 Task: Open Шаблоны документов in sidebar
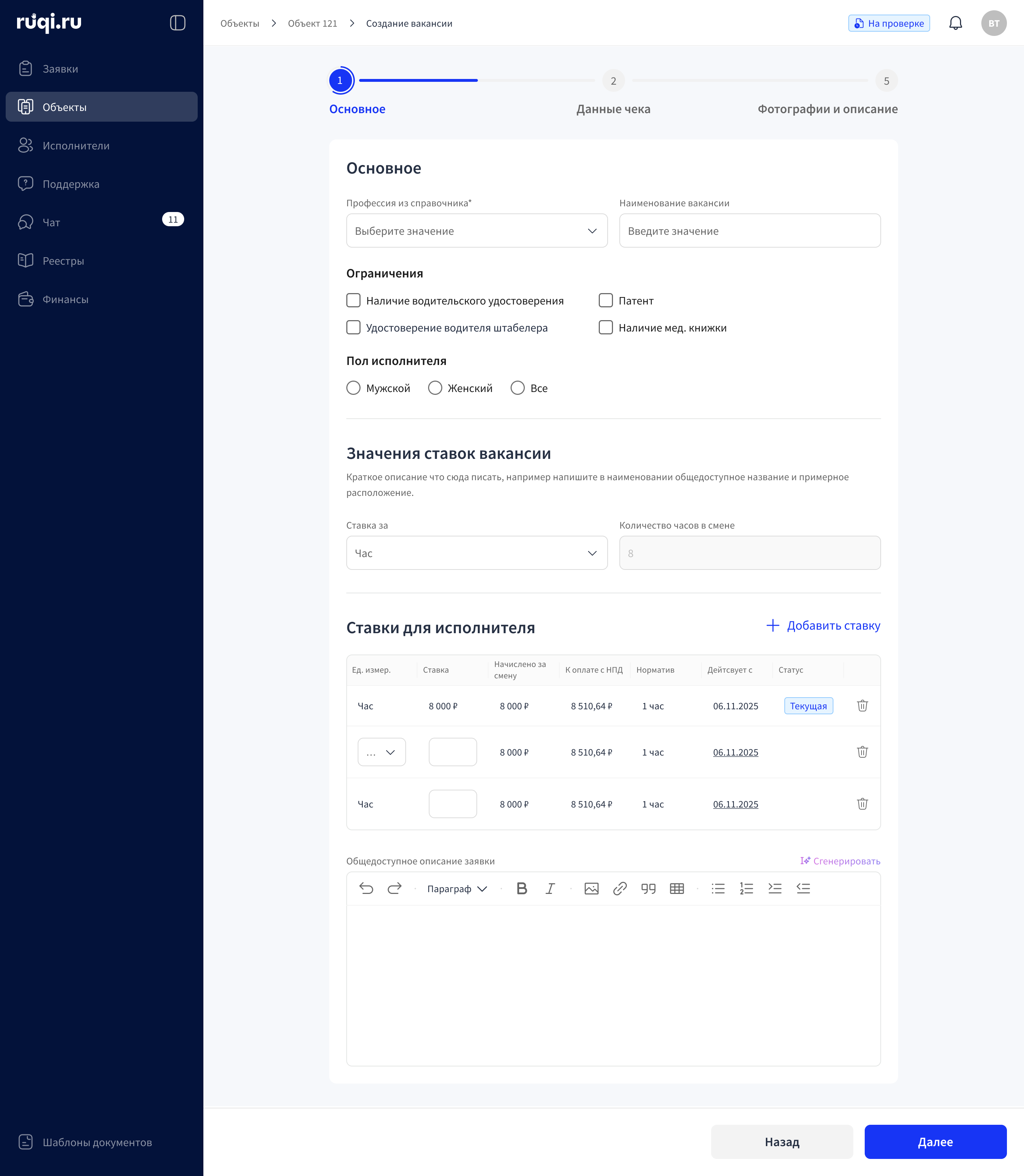pyautogui.click(x=102, y=1142)
